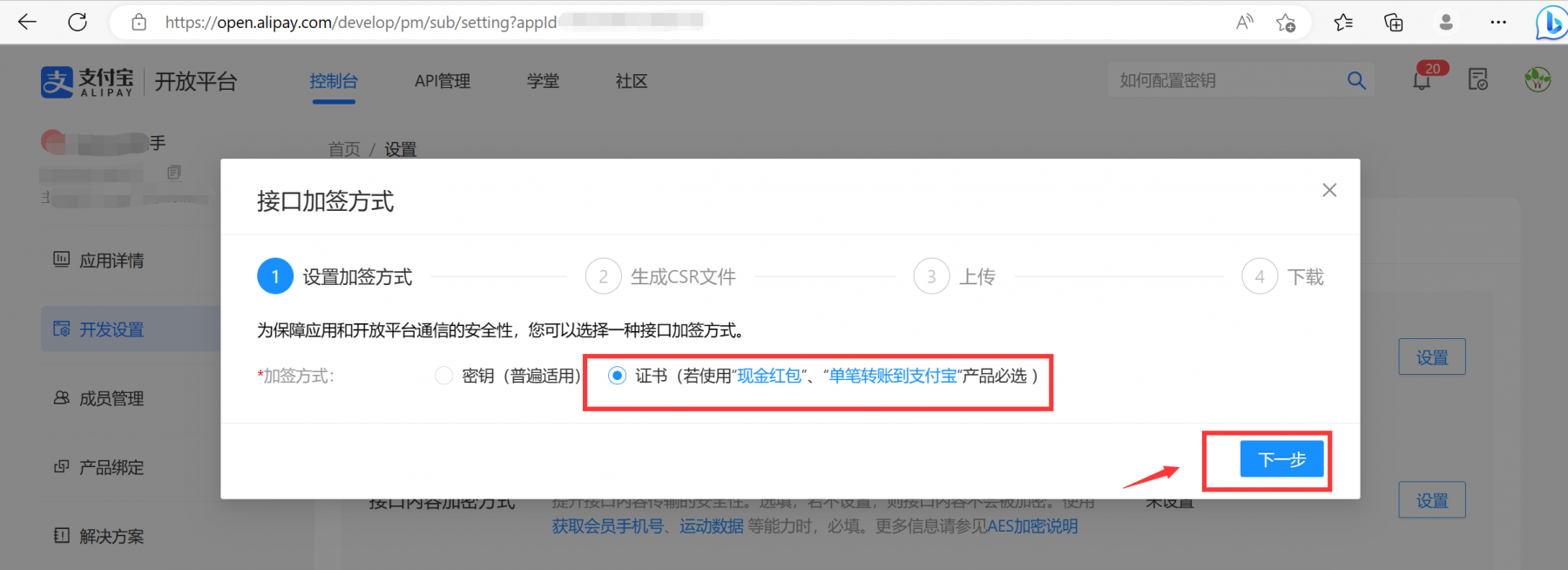
Task: Open the 学堂 tab
Action: tap(543, 81)
